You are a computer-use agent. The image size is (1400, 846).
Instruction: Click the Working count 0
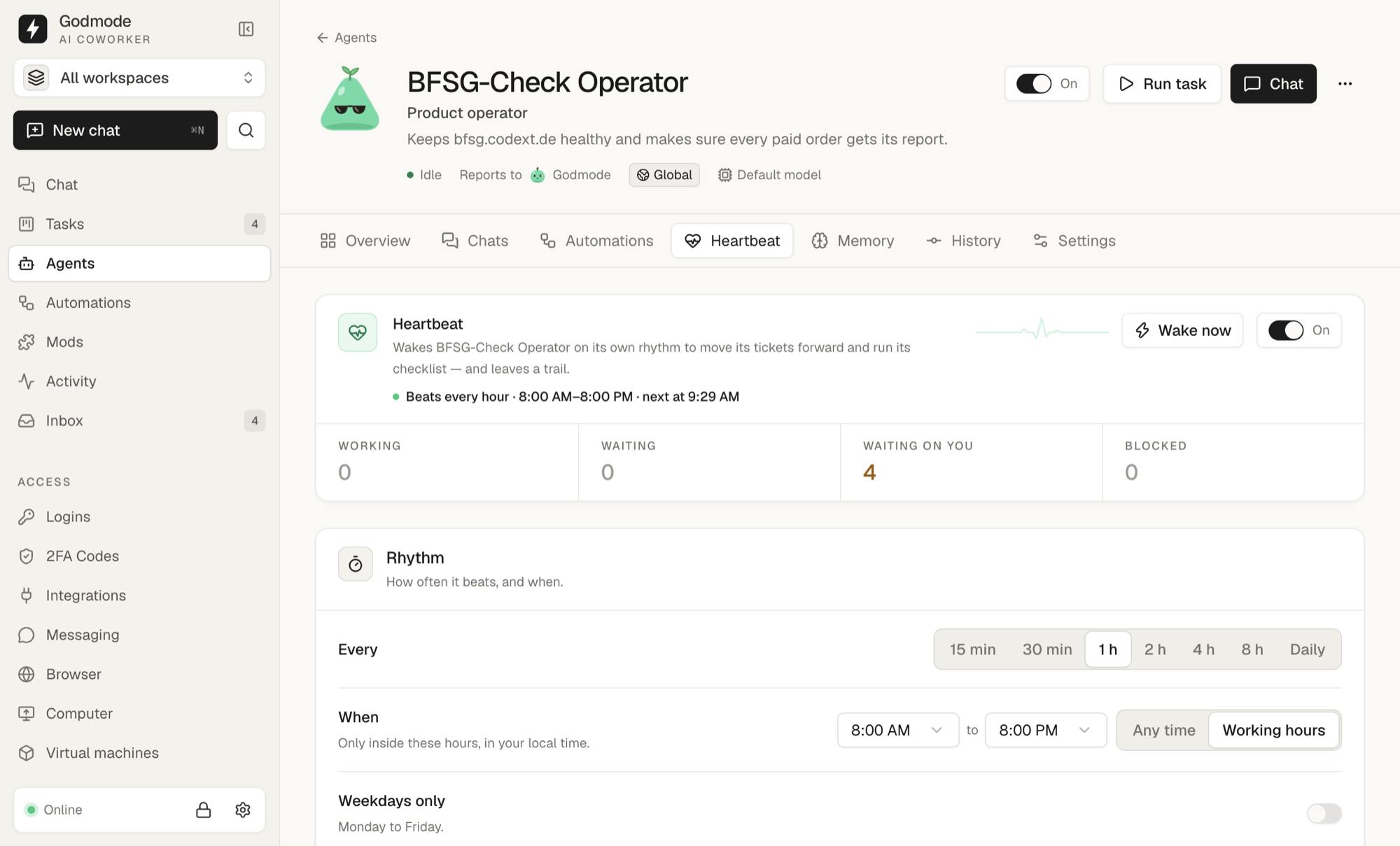[344, 472]
